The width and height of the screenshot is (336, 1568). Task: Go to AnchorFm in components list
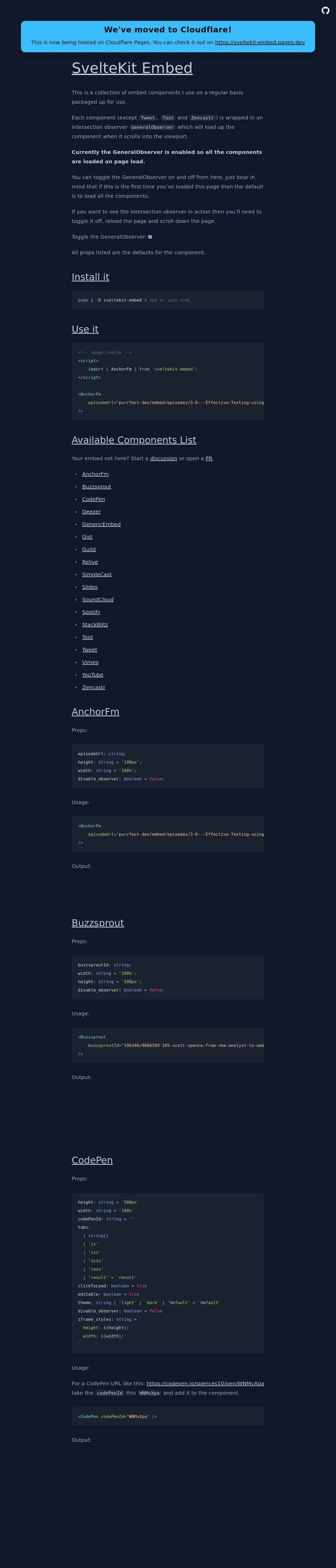coord(95,474)
